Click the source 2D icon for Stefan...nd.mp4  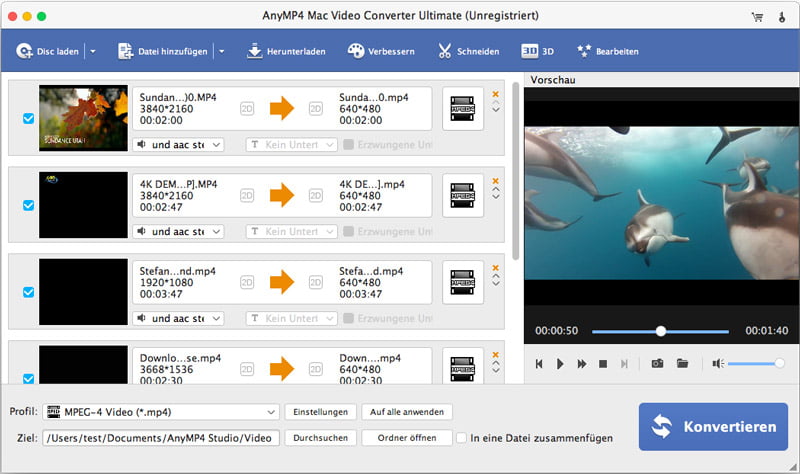247,282
